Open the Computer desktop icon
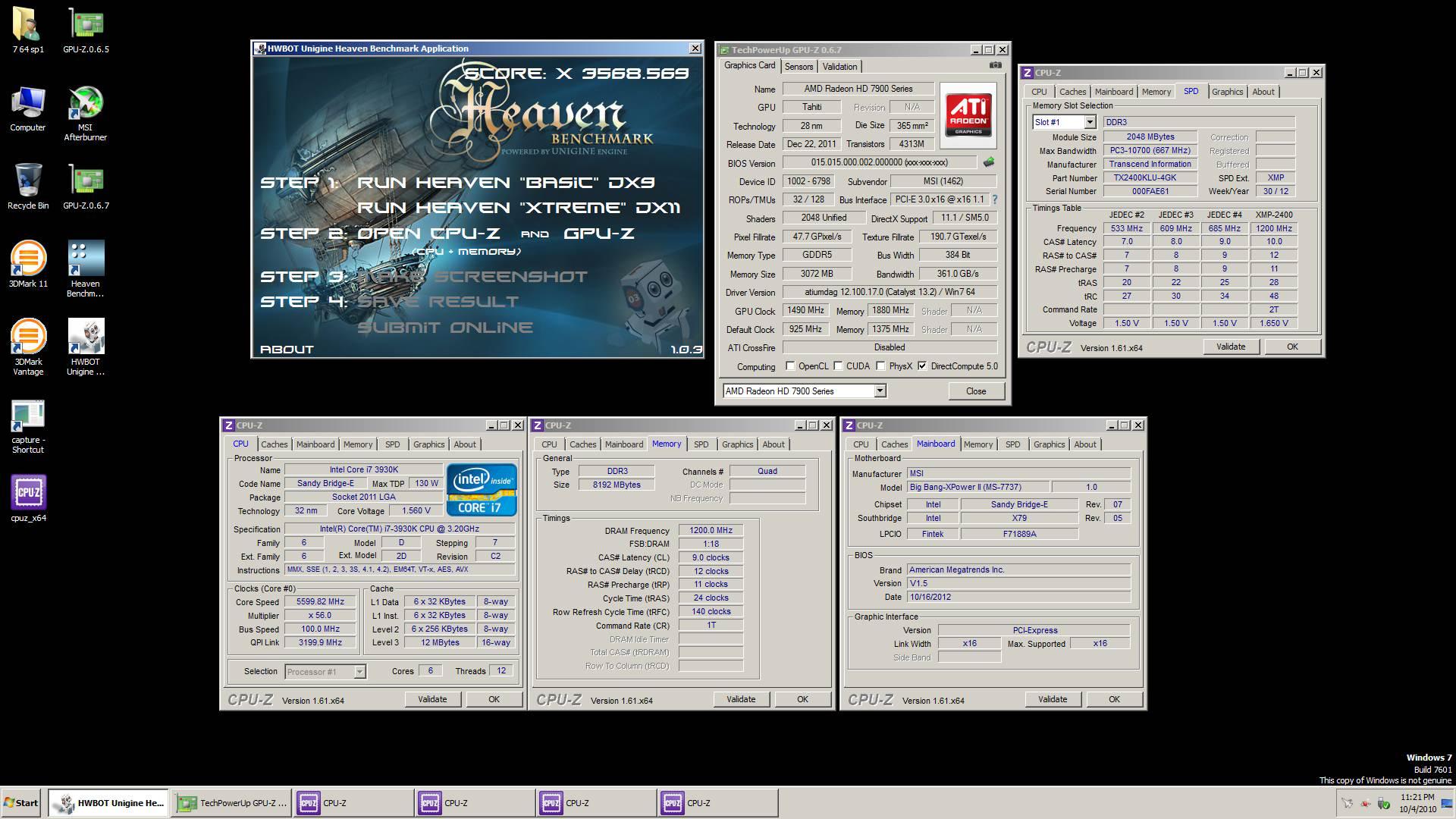Screen dimensions: 1456x819 (28, 108)
